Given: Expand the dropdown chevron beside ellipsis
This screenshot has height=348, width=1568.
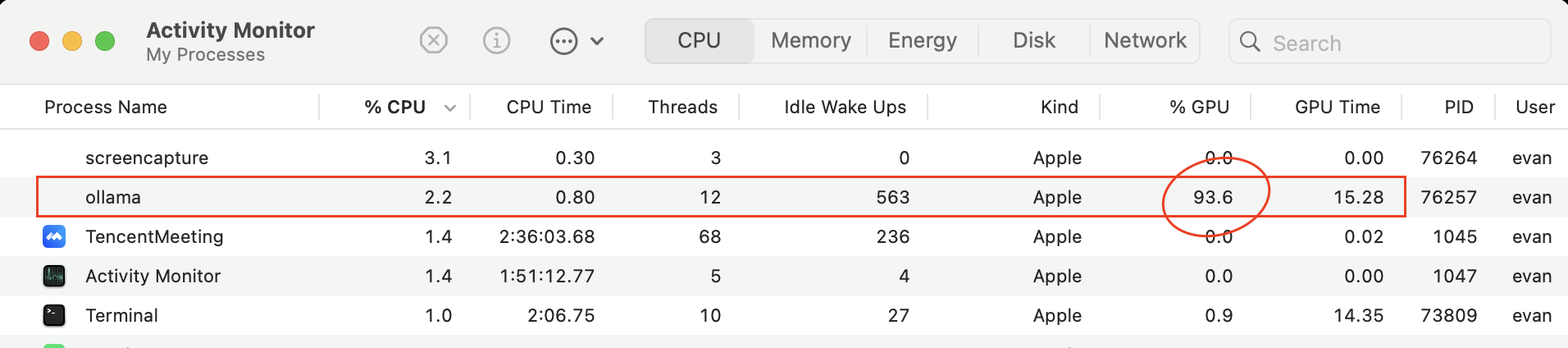Looking at the screenshot, I should 597,41.
